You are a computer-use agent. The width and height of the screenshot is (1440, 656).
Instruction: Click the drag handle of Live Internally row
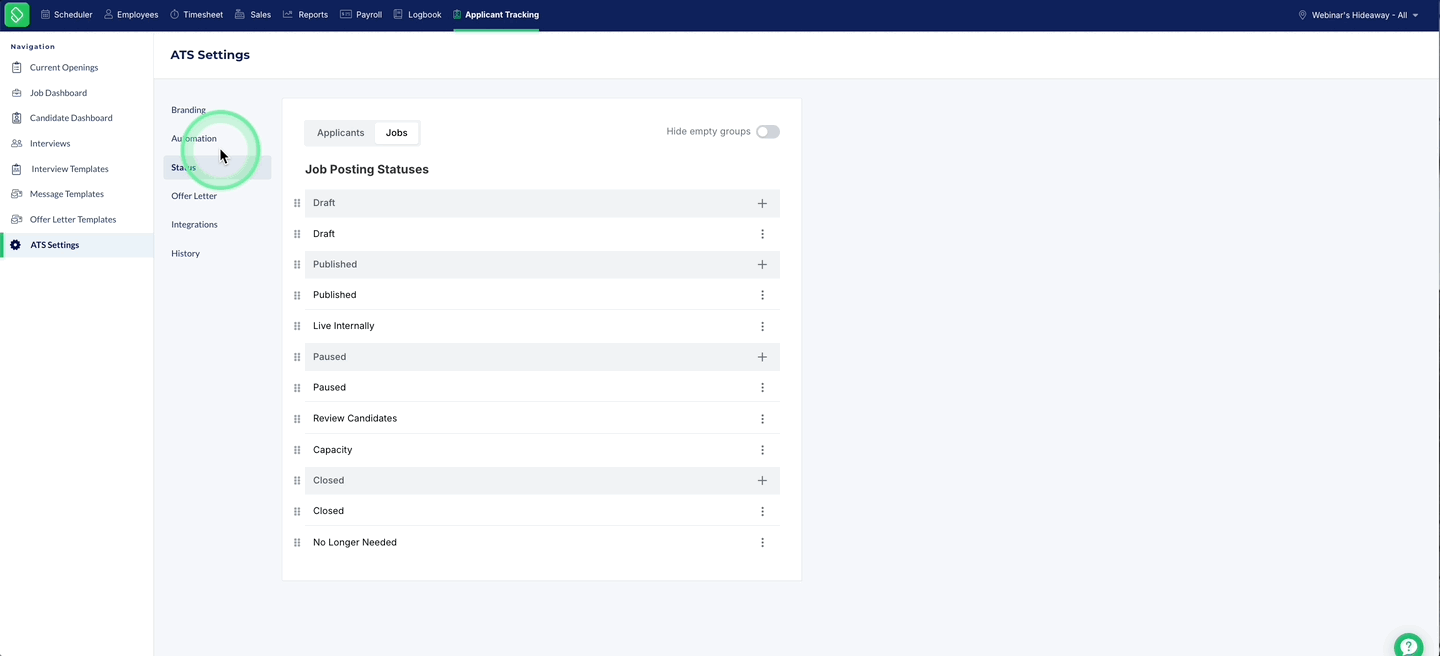pyautogui.click(x=297, y=326)
